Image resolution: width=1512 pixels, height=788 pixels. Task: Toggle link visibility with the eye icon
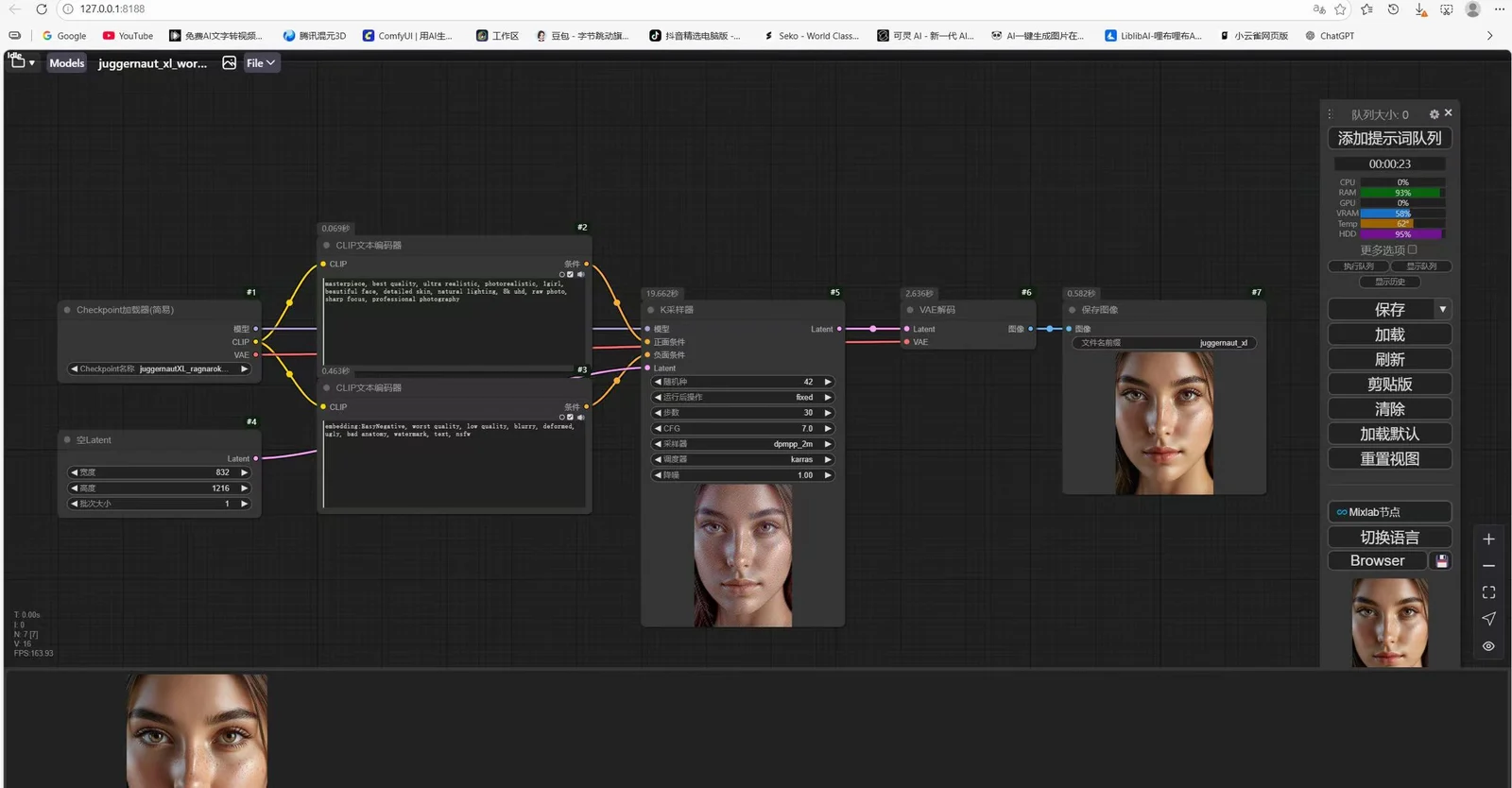1488,646
